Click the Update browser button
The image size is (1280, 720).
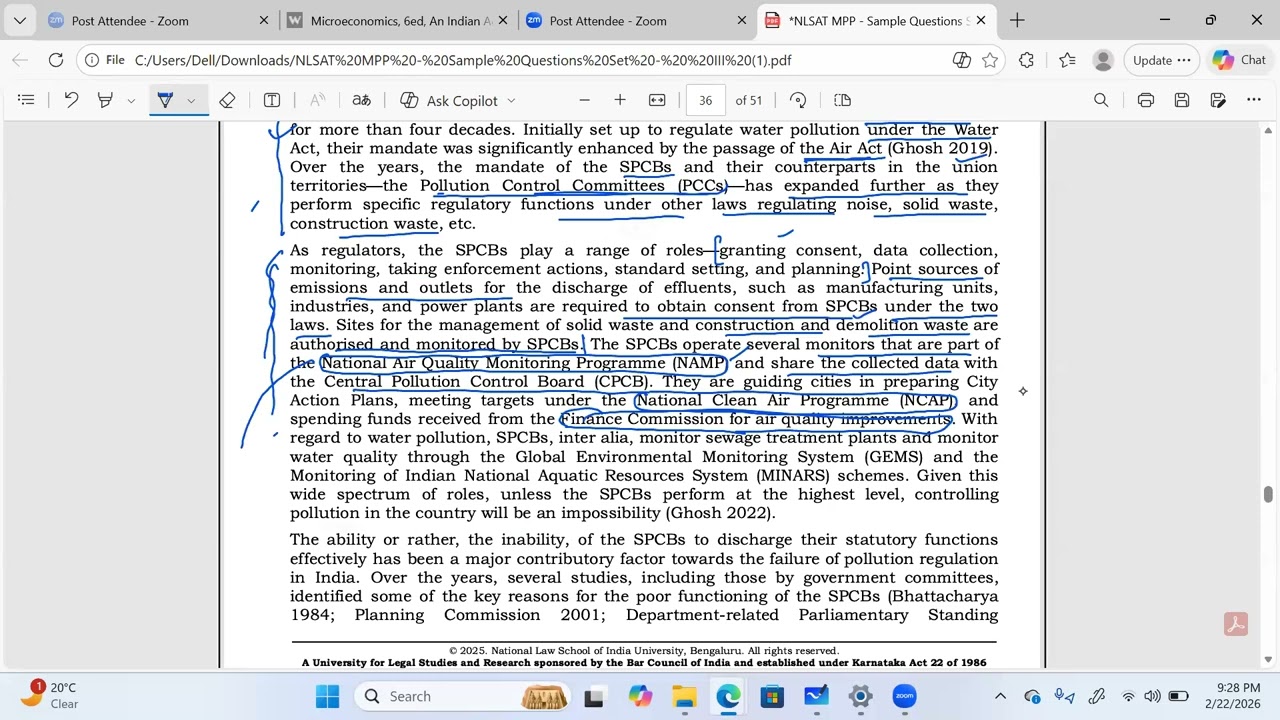[x=1161, y=60]
